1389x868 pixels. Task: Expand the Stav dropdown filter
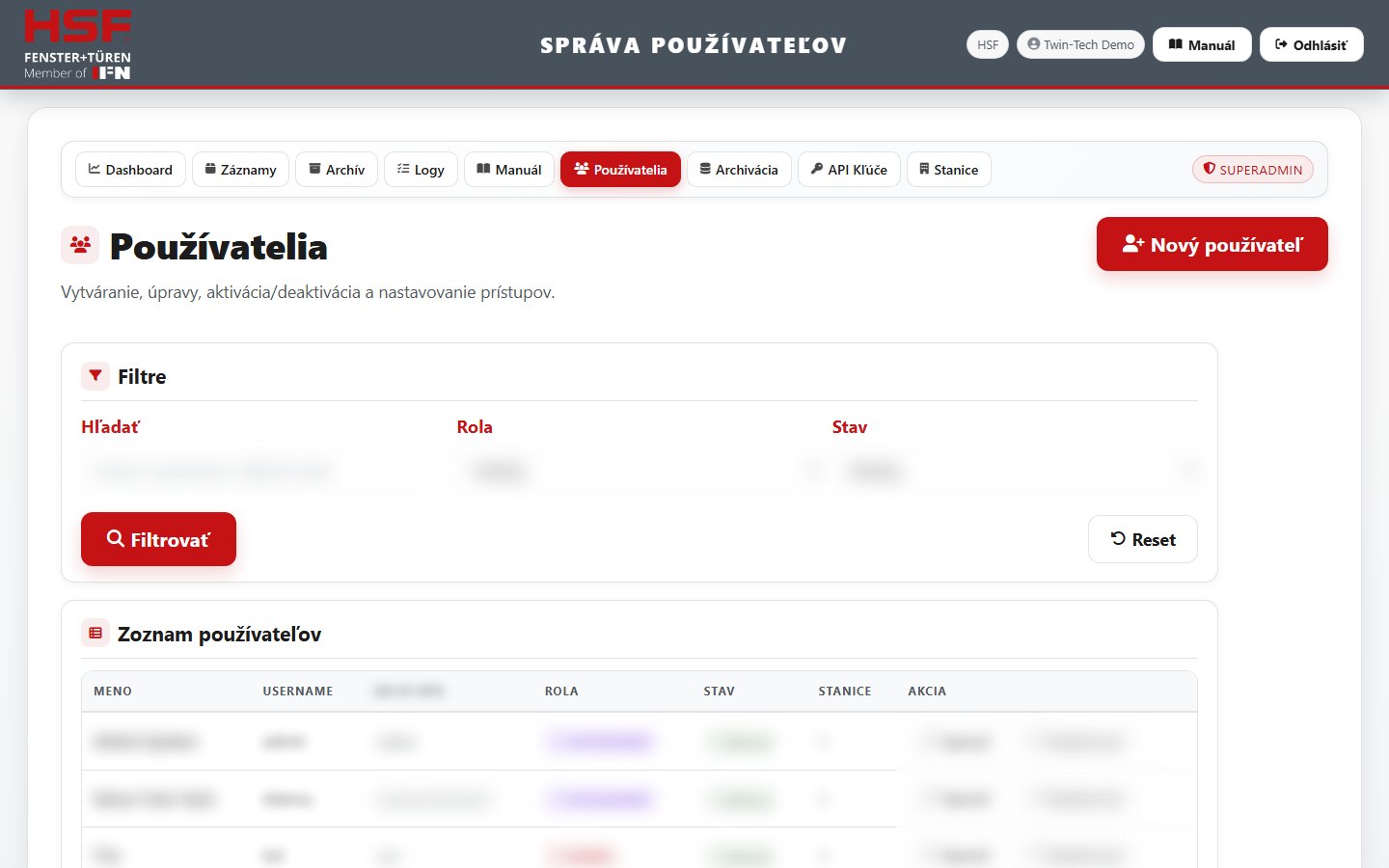click(1015, 471)
